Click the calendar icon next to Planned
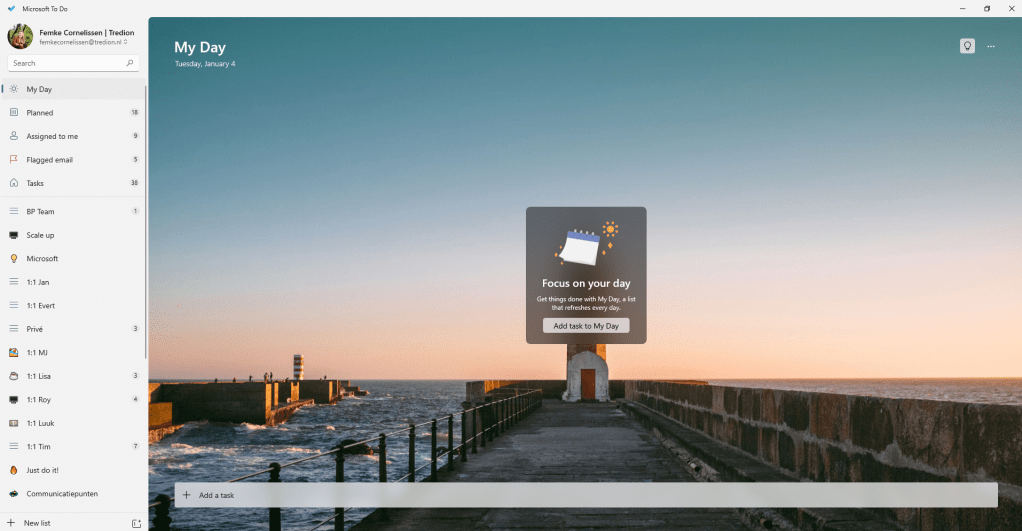 coord(14,113)
